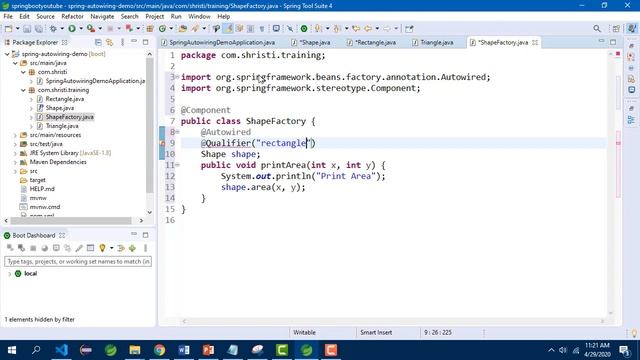Collapse the src/main/java folder
Screen dimensions: 640x360
tap(15, 63)
